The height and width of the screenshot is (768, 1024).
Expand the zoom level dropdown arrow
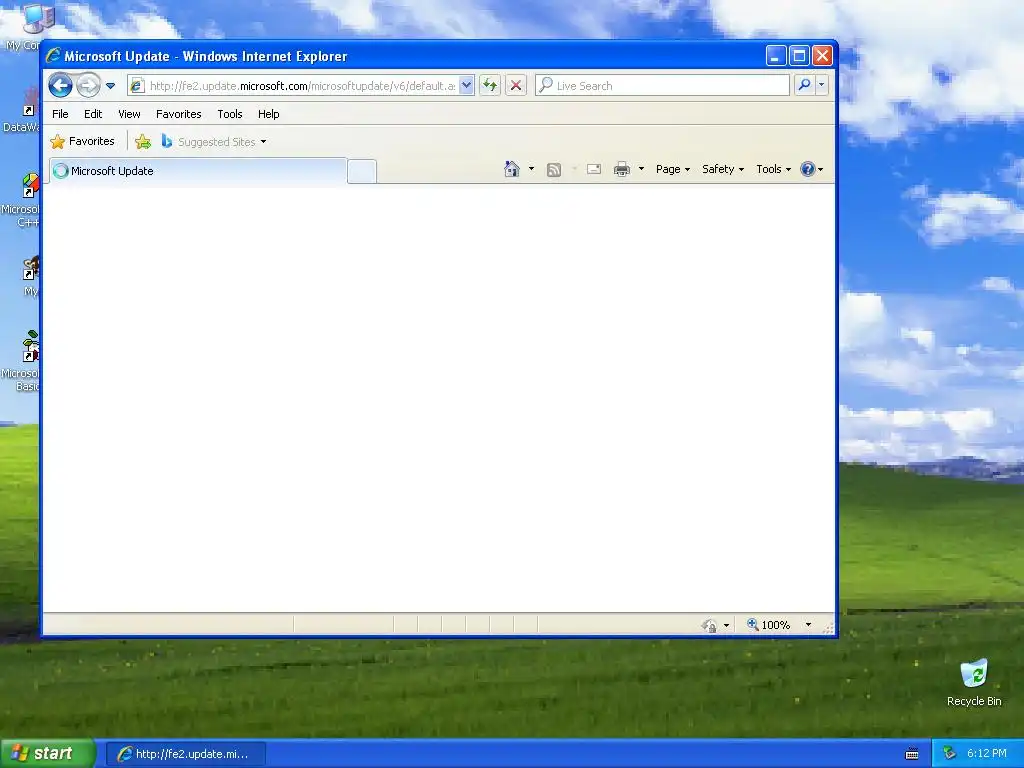coord(808,625)
